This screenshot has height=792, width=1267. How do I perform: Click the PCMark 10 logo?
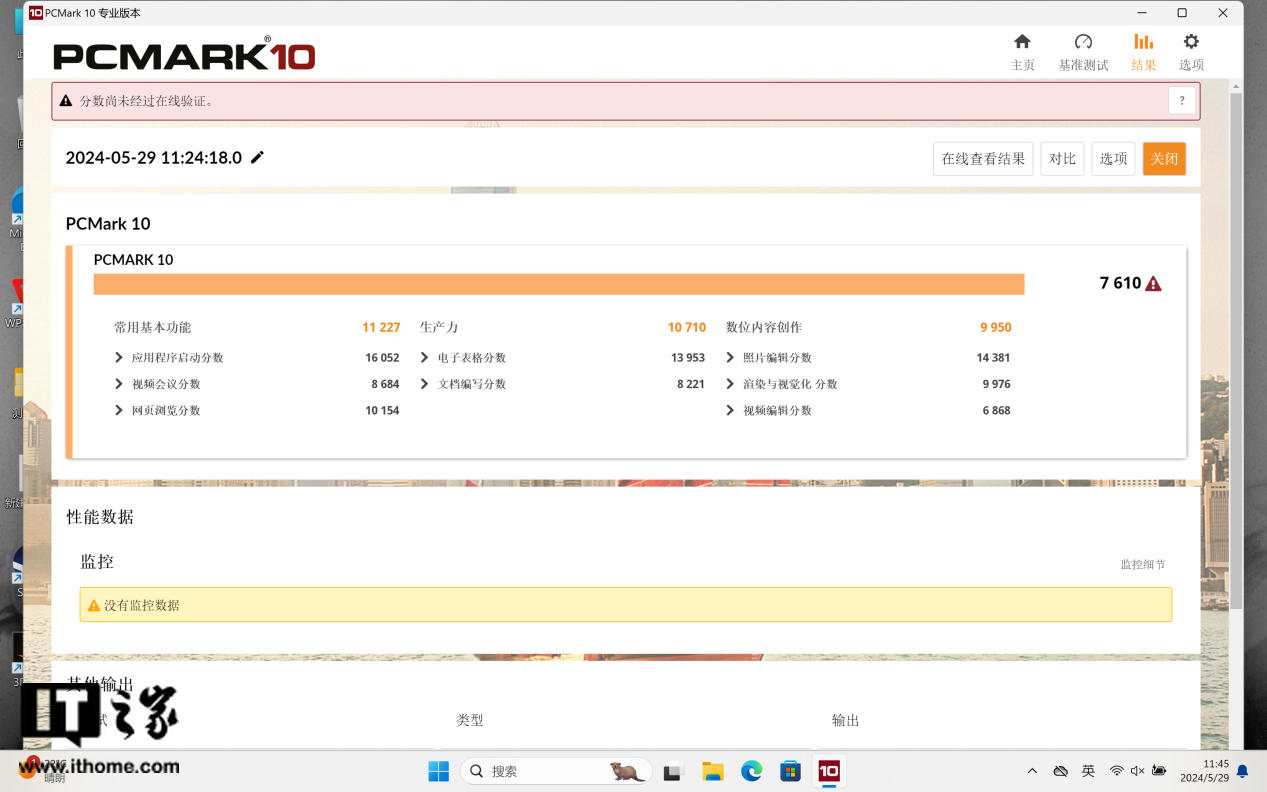tap(185, 55)
